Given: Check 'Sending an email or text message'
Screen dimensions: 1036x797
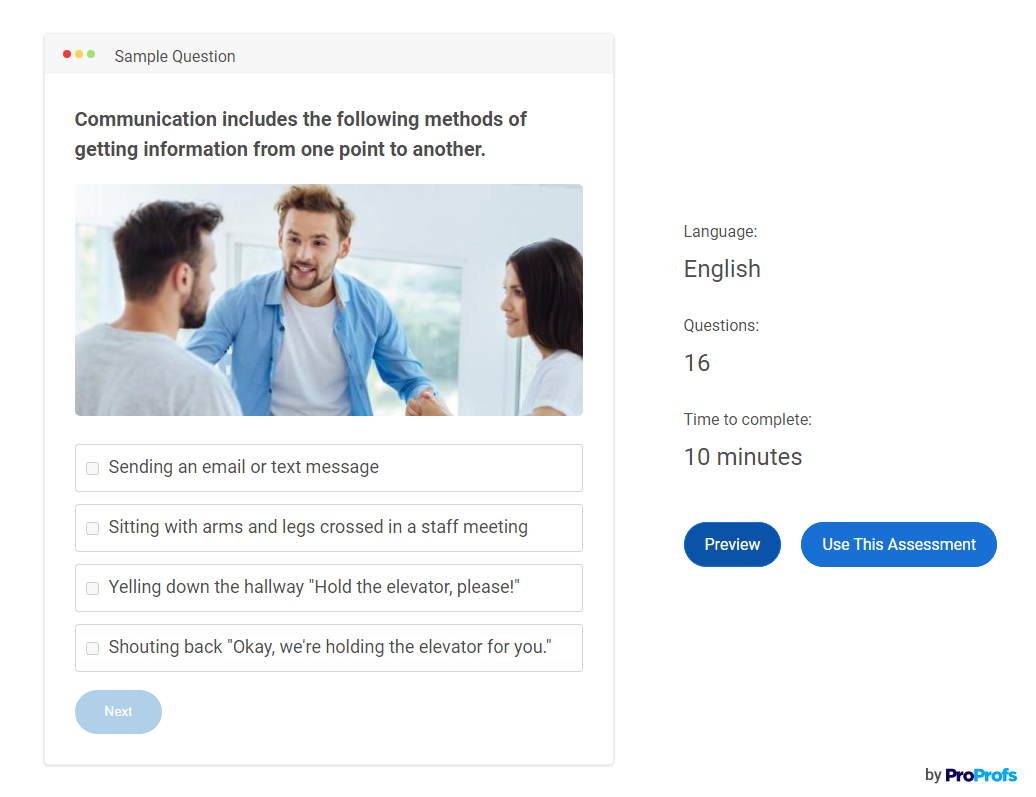Looking at the screenshot, I should pyautogui.click(x=92, y=468).
